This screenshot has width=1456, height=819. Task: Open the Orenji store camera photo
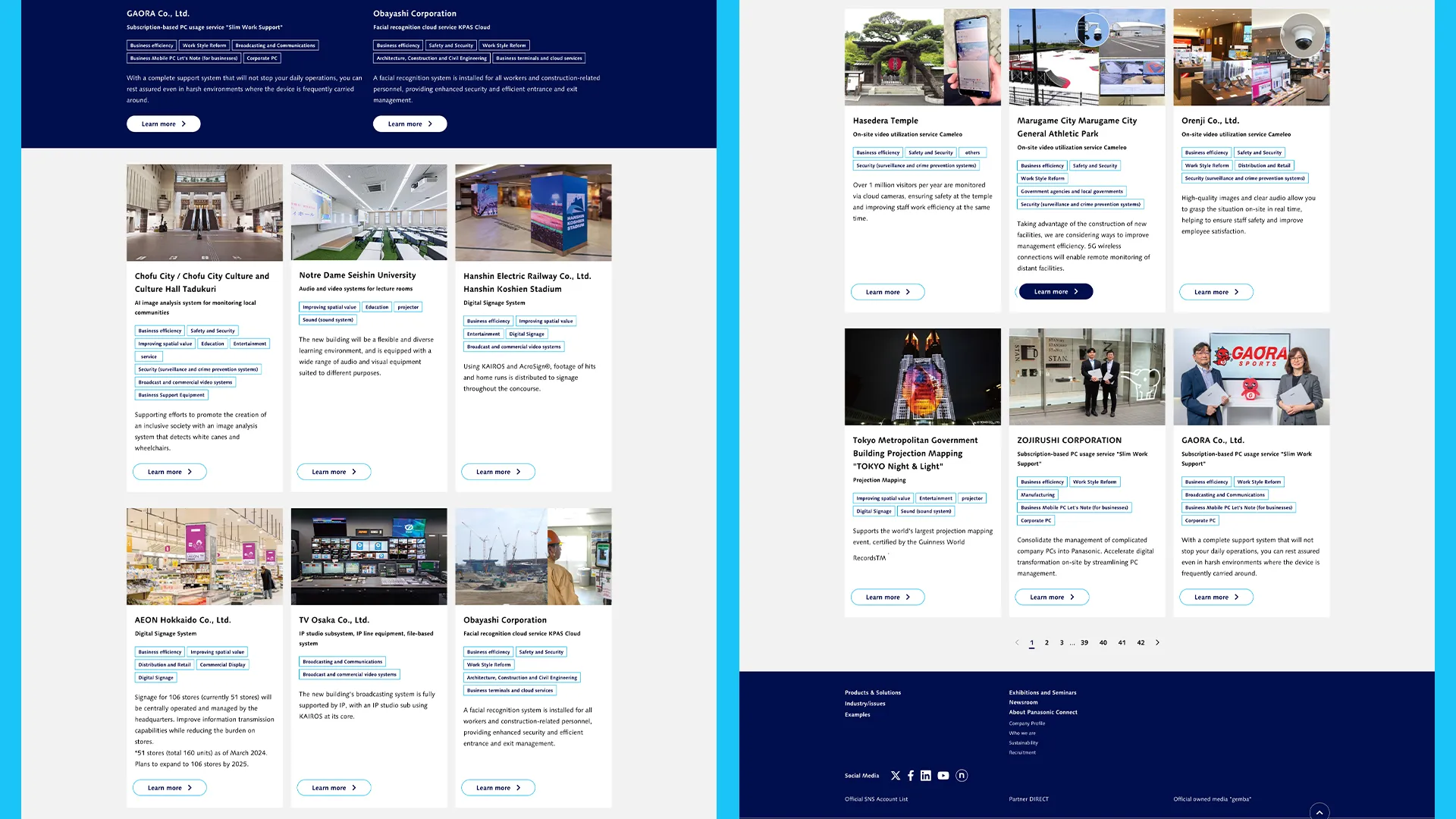click(x=1252, y=57)
